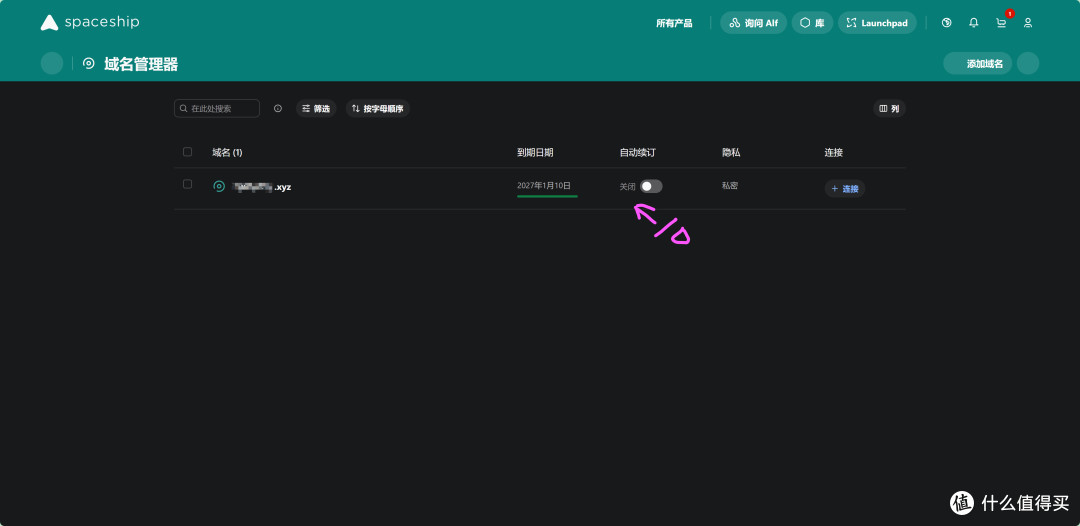The width and height of the screenshot is (1080, 526).
Task: Open the 筛选 filter options
Action: pos(316,108)
